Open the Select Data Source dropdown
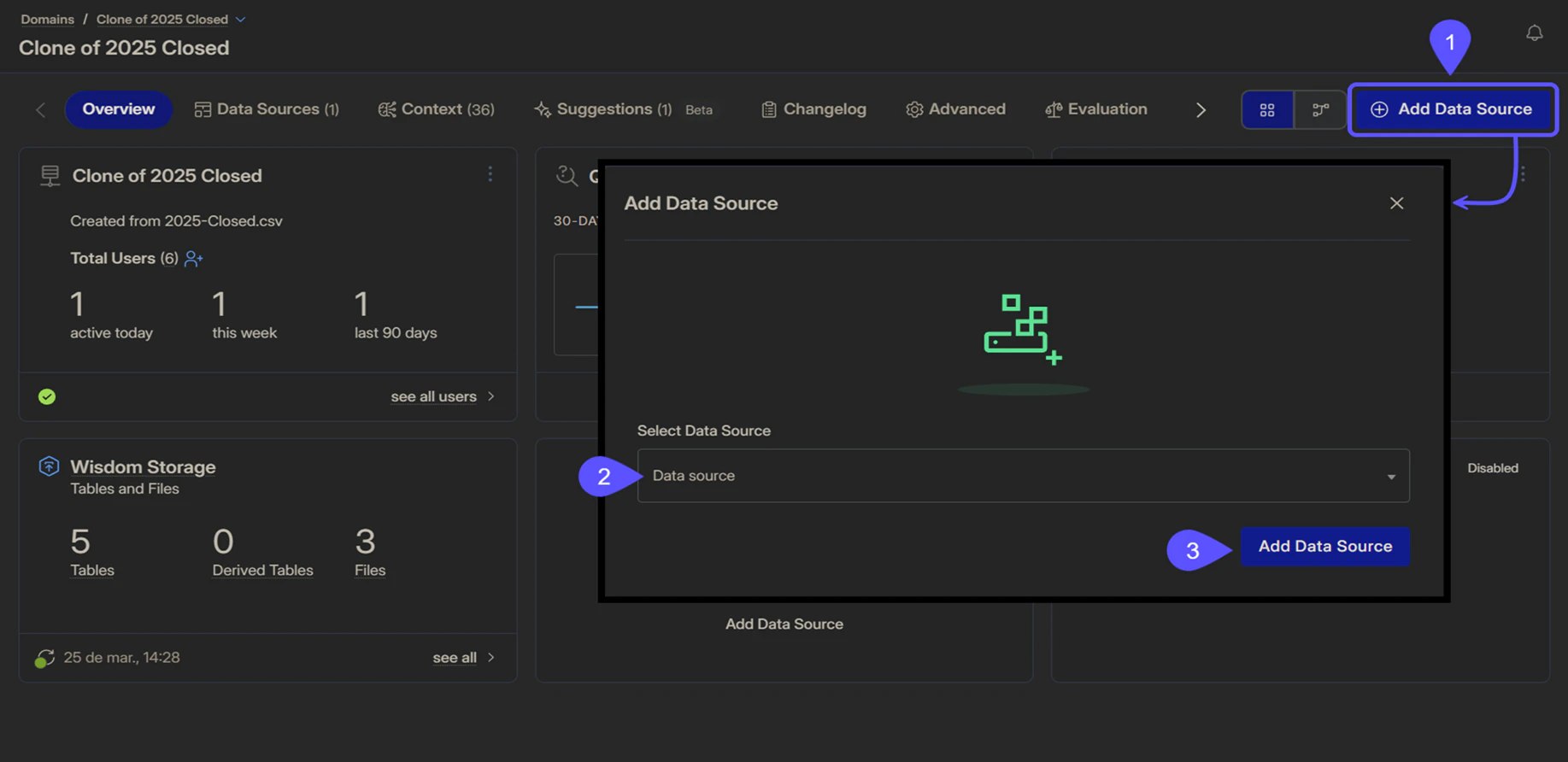The height and width of the screenshot is (762, 1568). 1023,476
